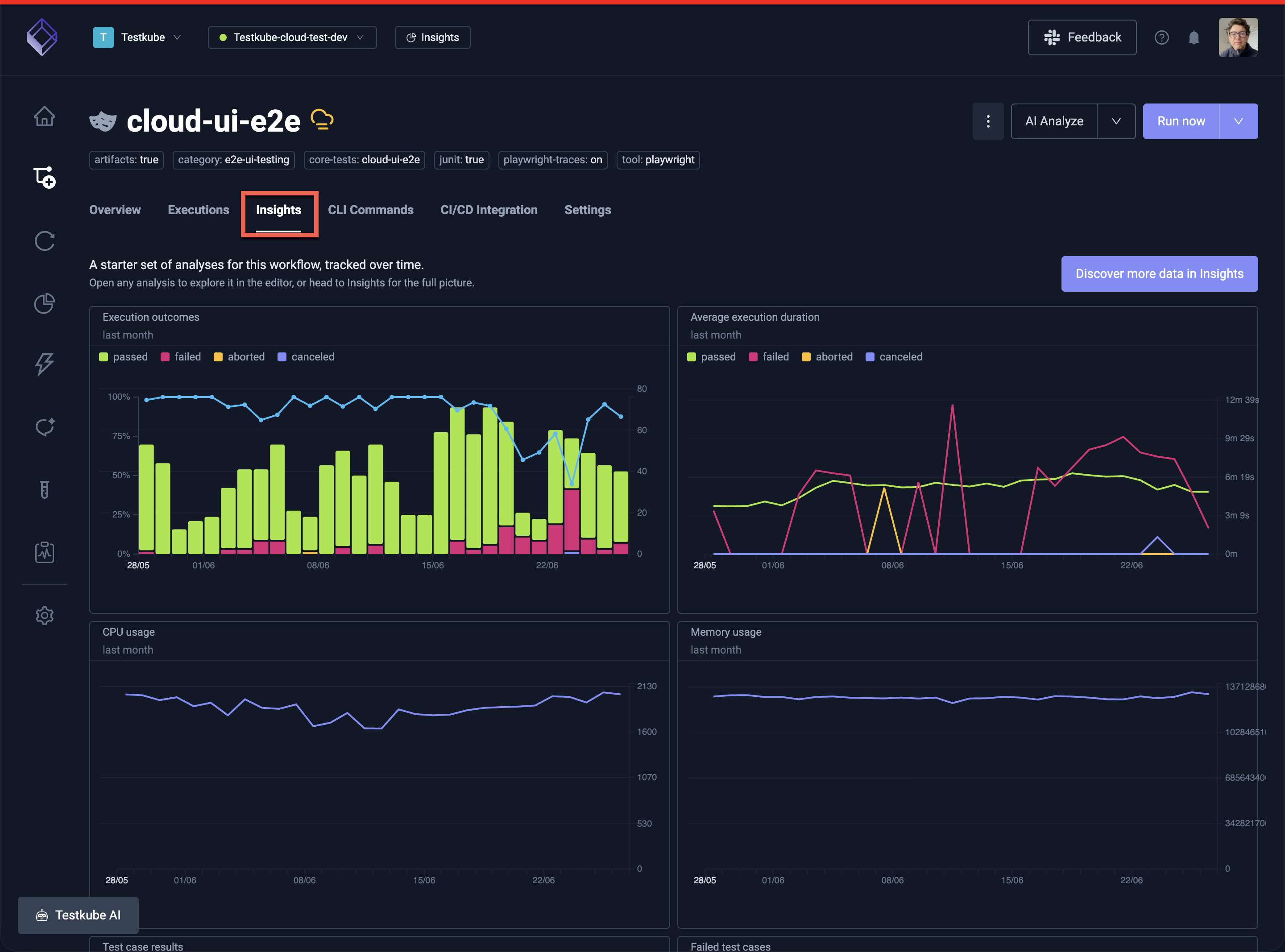Click the Slack icon in Feedback button
1285x952 pixels.
pos(1052,37)
